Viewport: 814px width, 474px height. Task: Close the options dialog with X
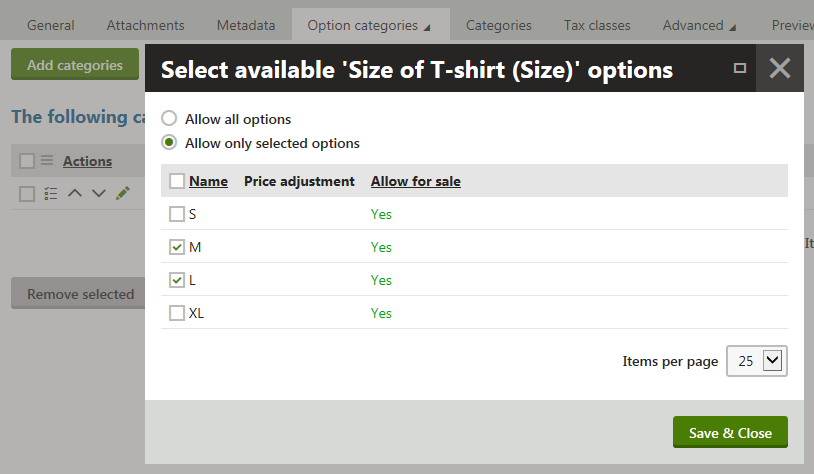coord(780,68)
